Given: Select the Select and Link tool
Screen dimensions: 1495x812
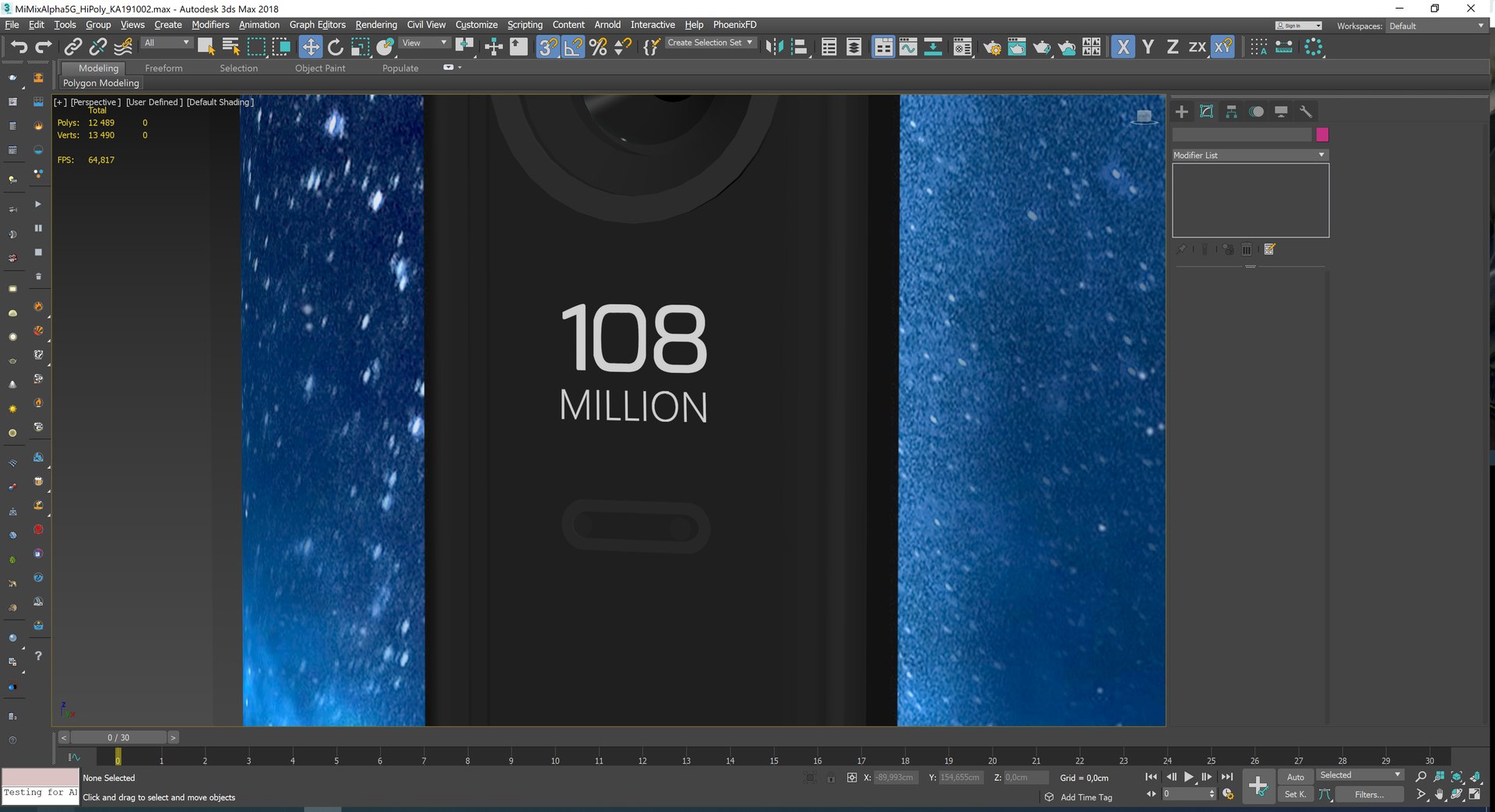Looking at the screenshot, I should 73,47.
